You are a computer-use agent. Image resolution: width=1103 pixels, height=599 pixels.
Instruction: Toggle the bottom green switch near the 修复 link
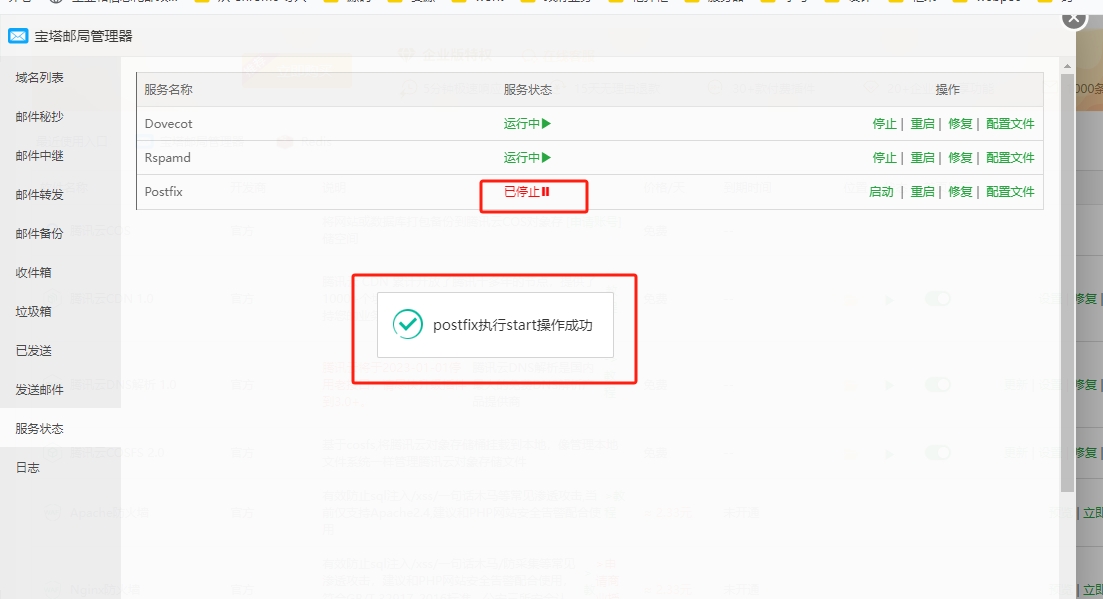938,452
